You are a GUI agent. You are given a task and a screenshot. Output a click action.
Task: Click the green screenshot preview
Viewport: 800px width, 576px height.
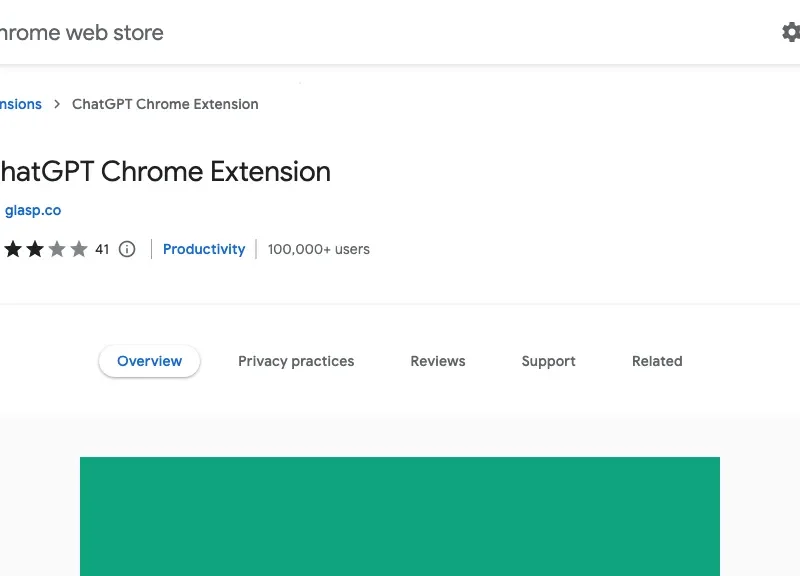pyautogui.click(x=400, y=516)
